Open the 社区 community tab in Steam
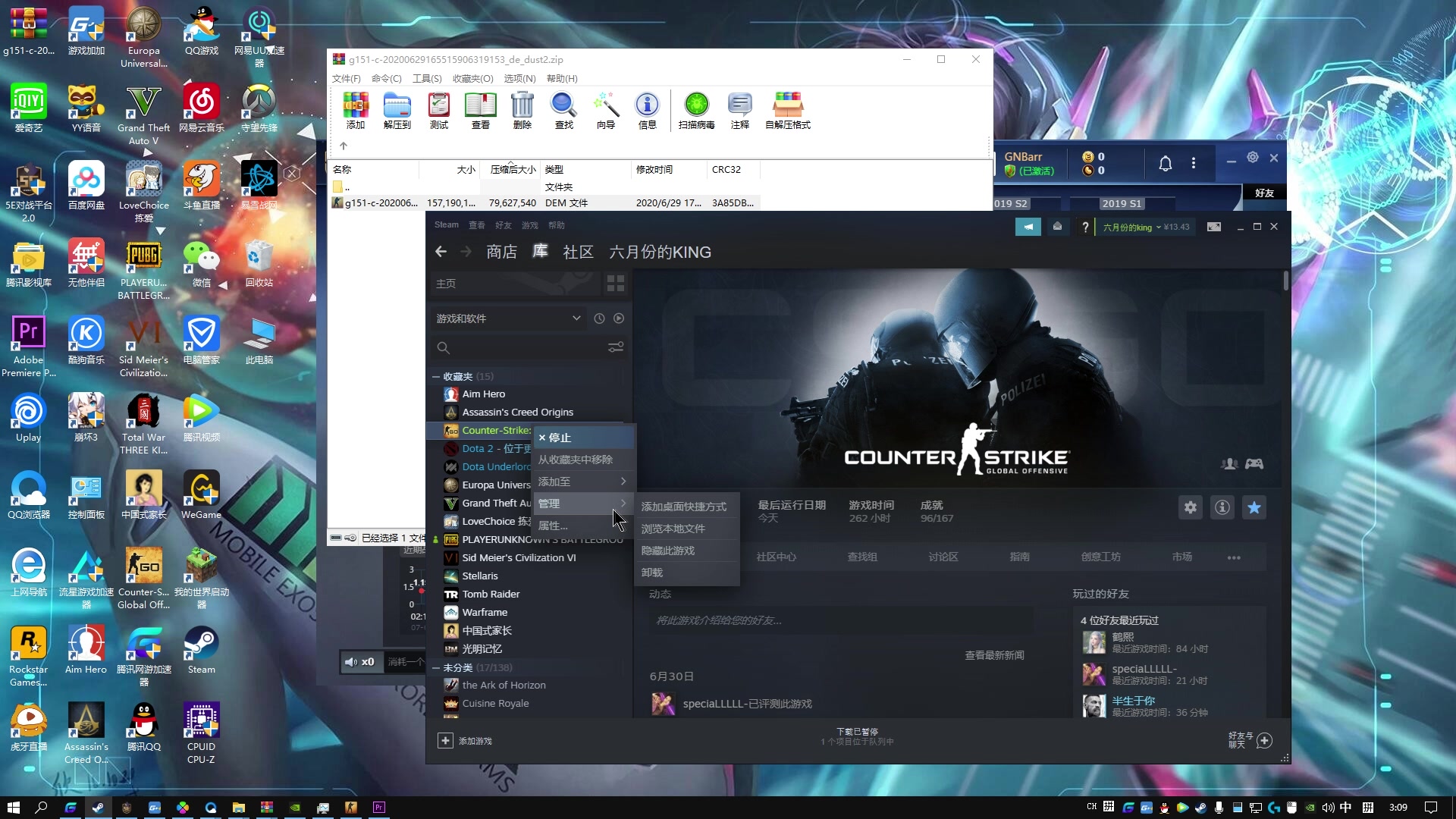1456x819 pixels. (578, 252)
